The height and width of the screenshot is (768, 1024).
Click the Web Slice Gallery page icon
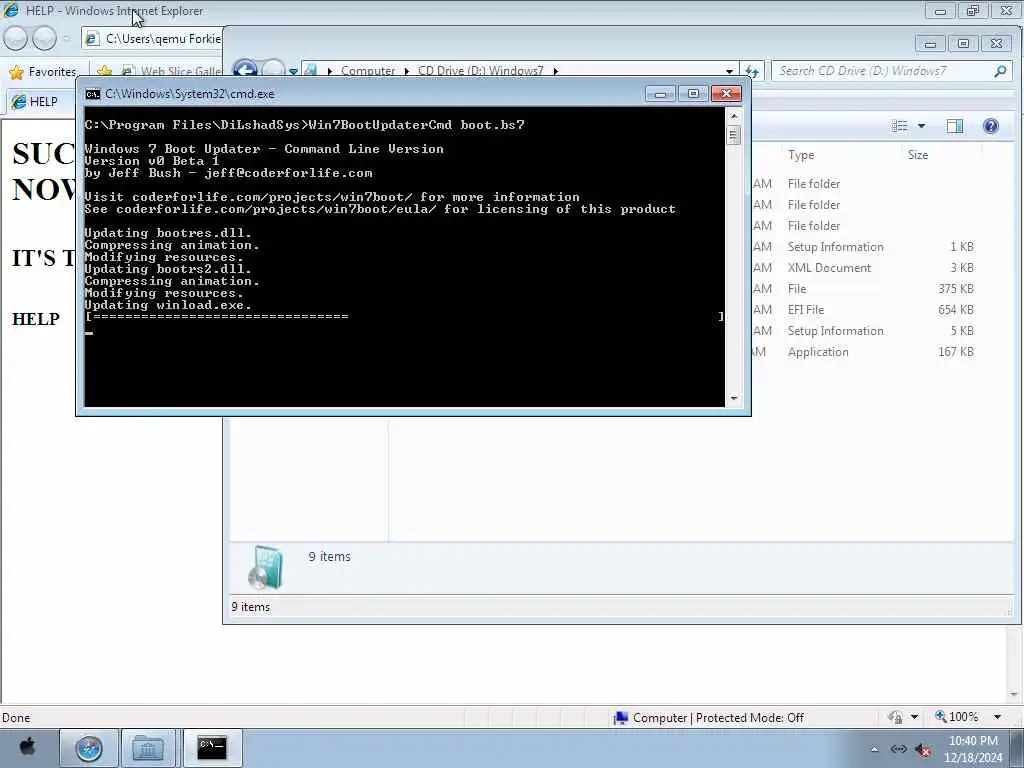(129, 72)
